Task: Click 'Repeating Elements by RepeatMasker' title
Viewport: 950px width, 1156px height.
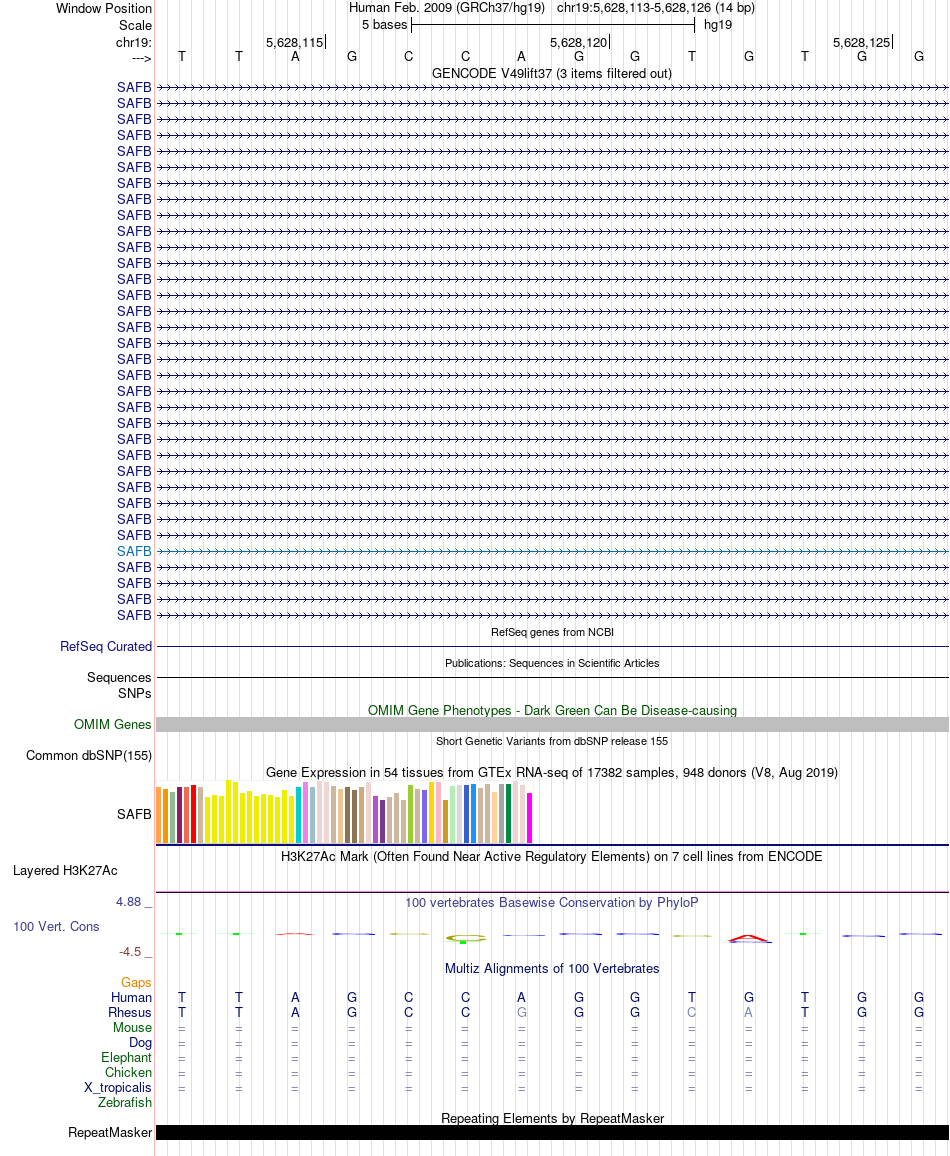Action: point(552,1118)
